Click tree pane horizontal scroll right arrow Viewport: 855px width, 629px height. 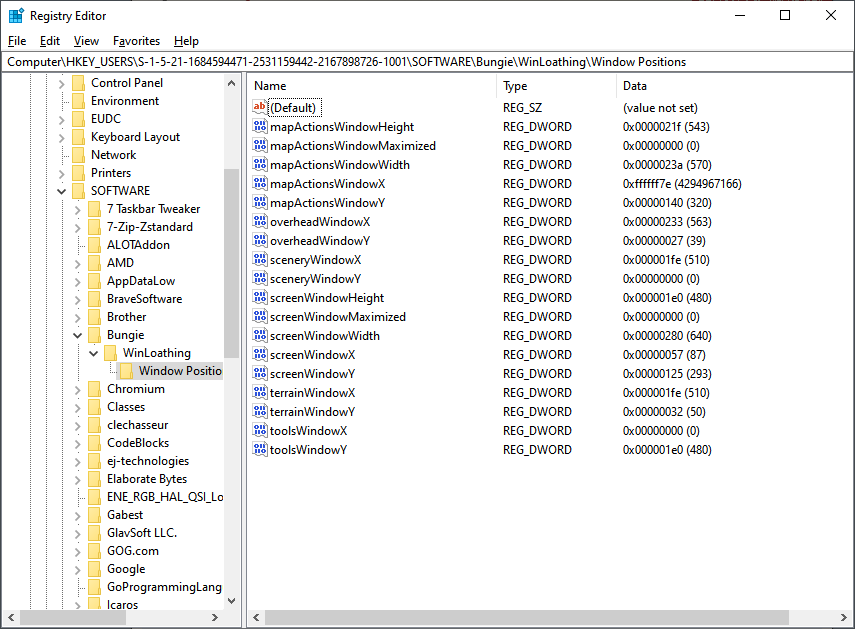pyautogui.click(x=215, y=618)
